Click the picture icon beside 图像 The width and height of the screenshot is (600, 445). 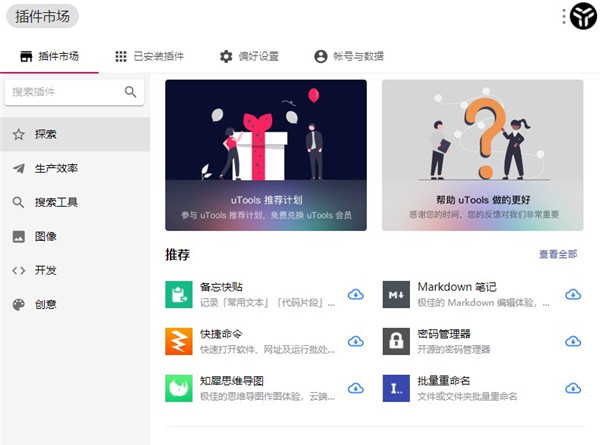pos(18,236)
